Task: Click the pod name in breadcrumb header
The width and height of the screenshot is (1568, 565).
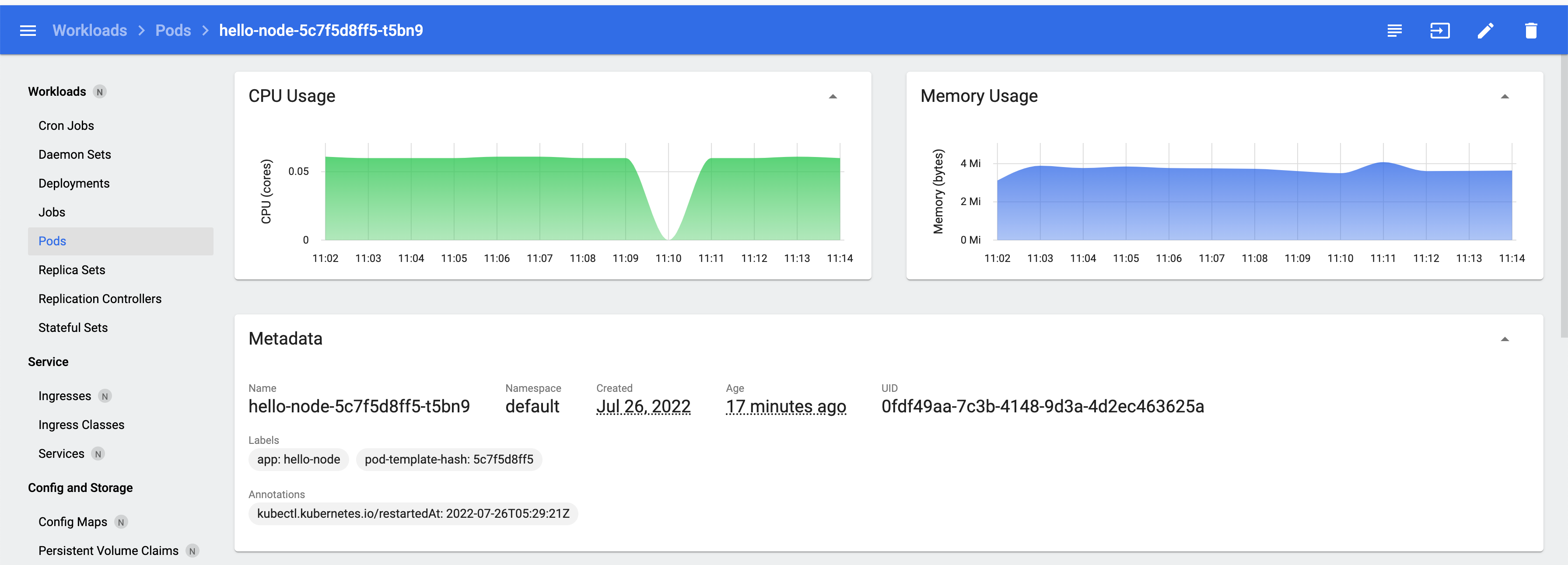Action: click(321, 31)
